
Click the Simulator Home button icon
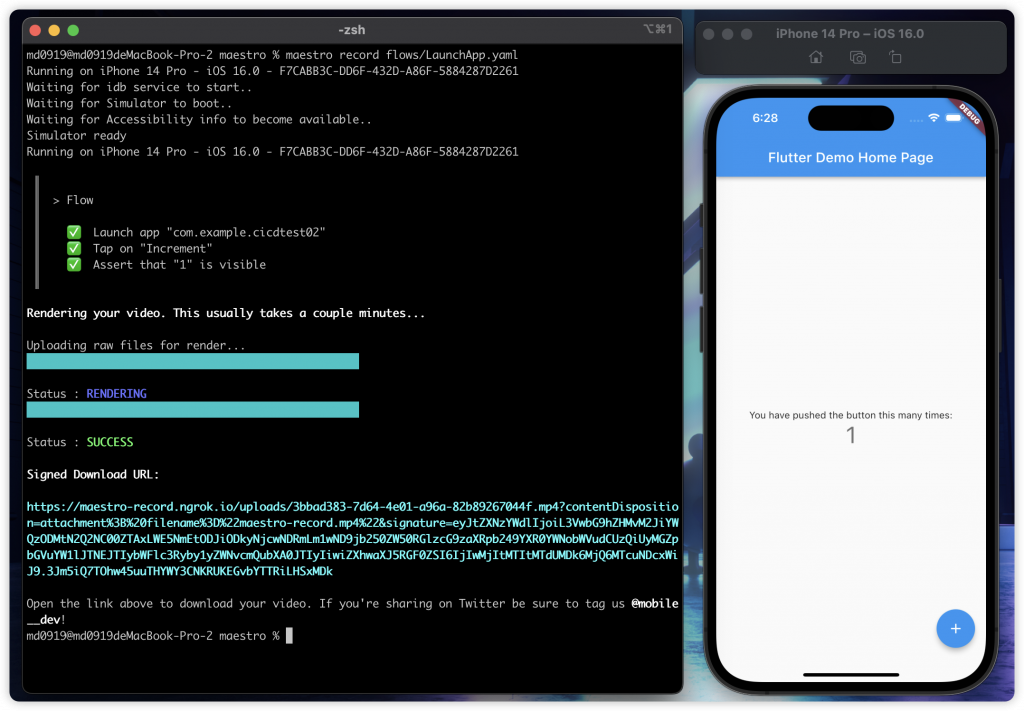click(816, 57)
